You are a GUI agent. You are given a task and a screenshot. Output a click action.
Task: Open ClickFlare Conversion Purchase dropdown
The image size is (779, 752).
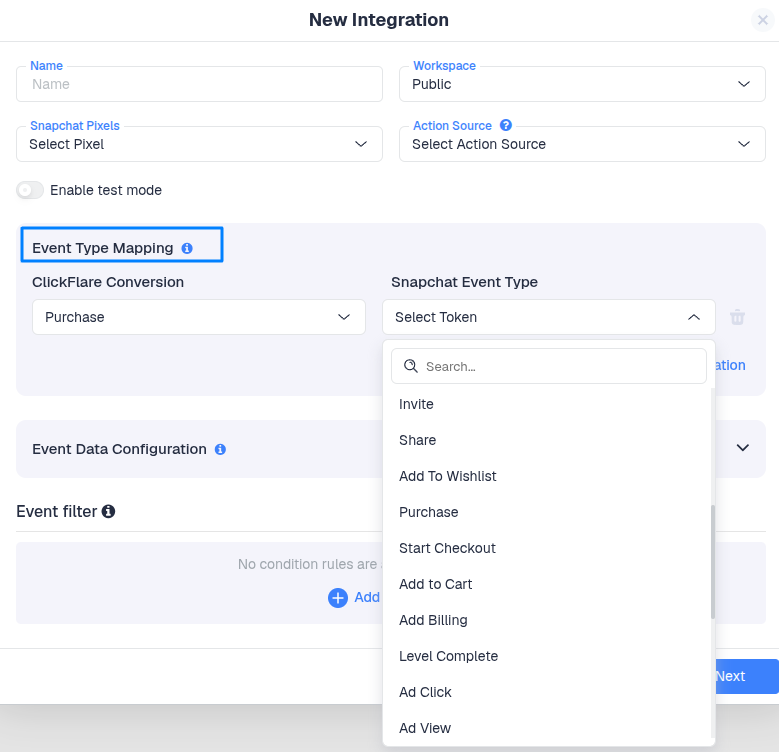point(199,317)
